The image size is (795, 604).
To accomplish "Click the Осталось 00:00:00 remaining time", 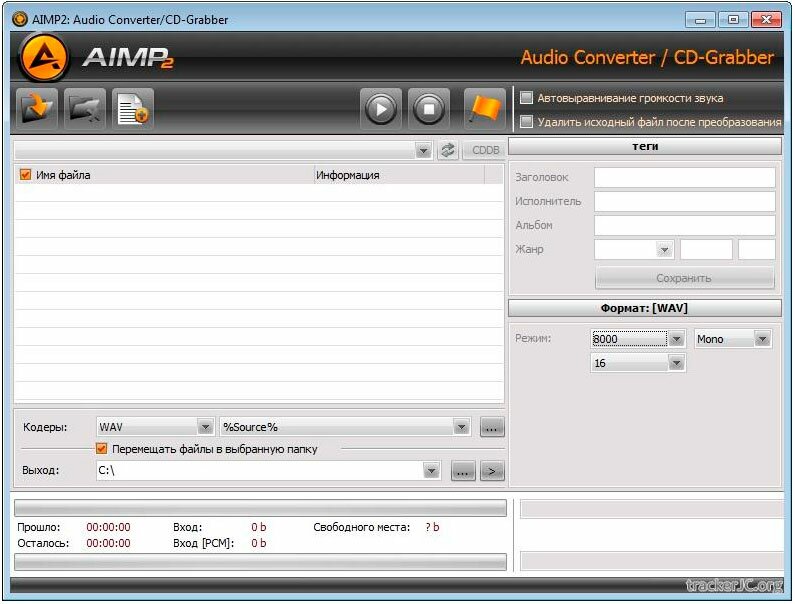I will (x=108, y=543).
